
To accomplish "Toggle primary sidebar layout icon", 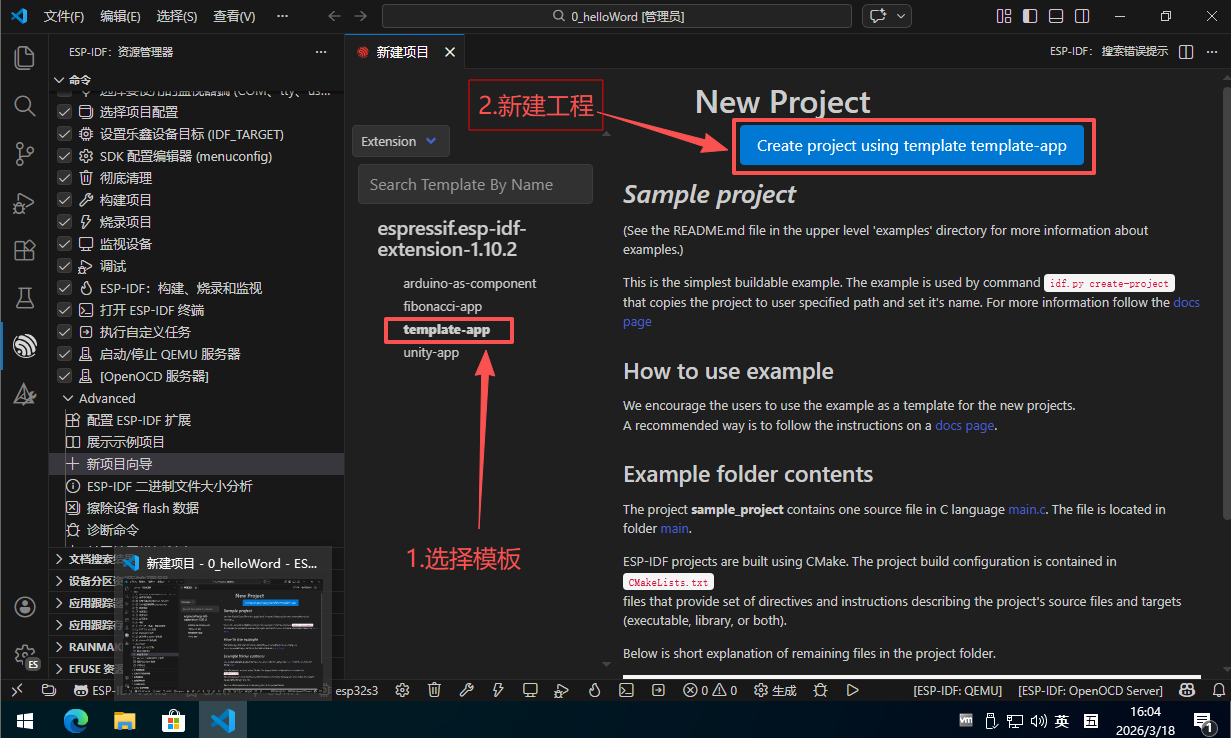I will 1030,16.
